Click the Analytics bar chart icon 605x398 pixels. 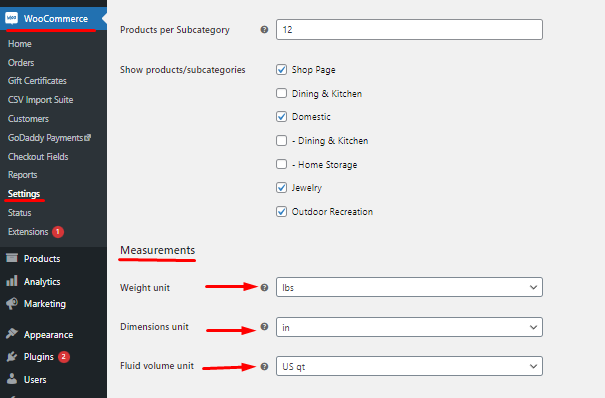point(12,281)
